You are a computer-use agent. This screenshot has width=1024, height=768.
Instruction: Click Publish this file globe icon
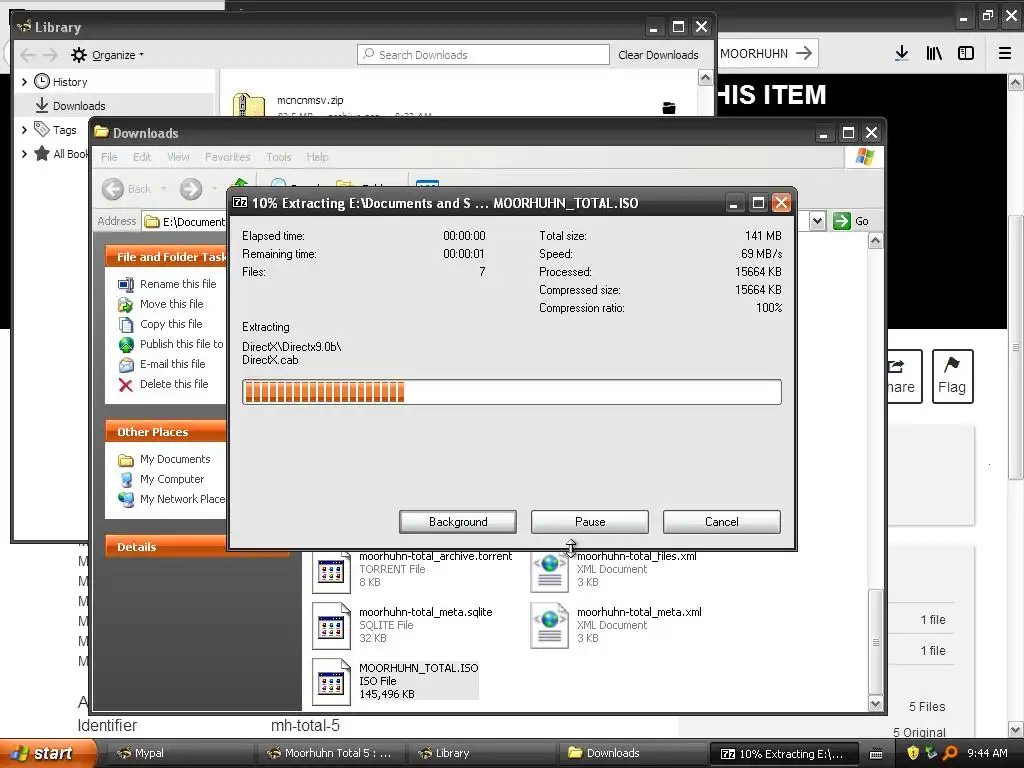126,345
